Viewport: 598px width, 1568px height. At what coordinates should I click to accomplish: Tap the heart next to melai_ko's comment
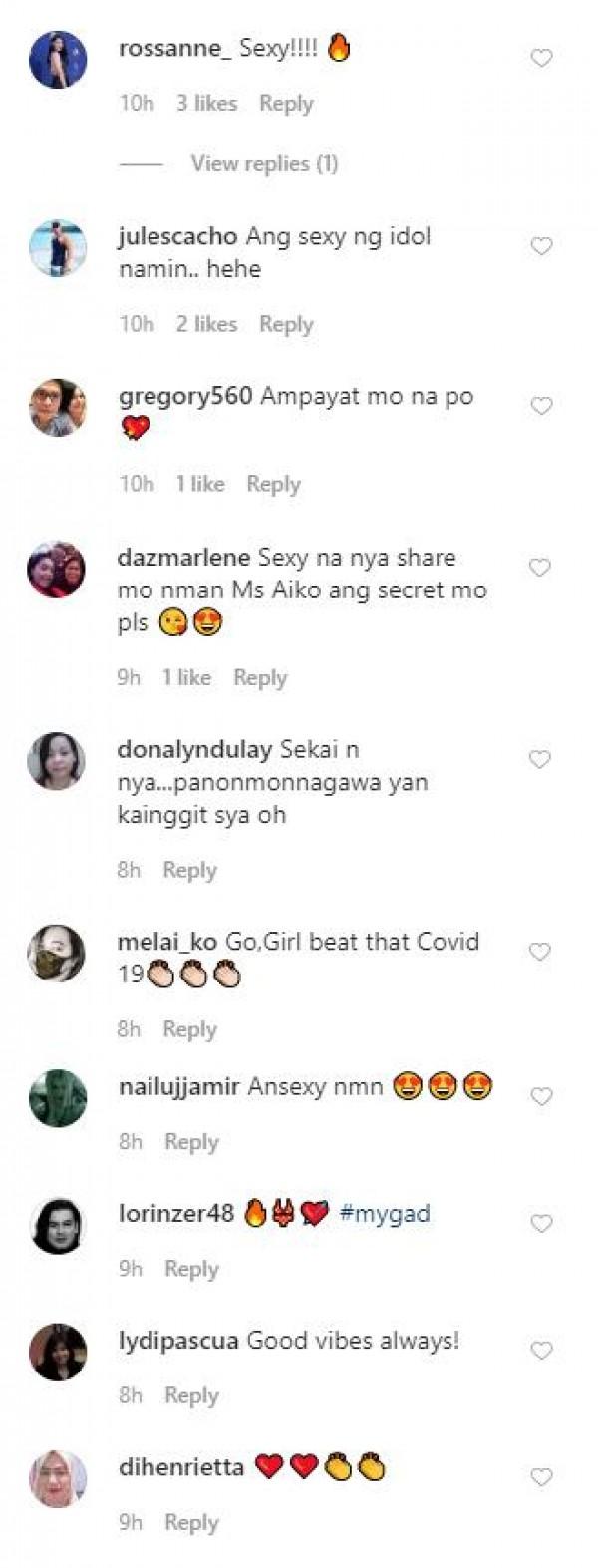point(539,952)
